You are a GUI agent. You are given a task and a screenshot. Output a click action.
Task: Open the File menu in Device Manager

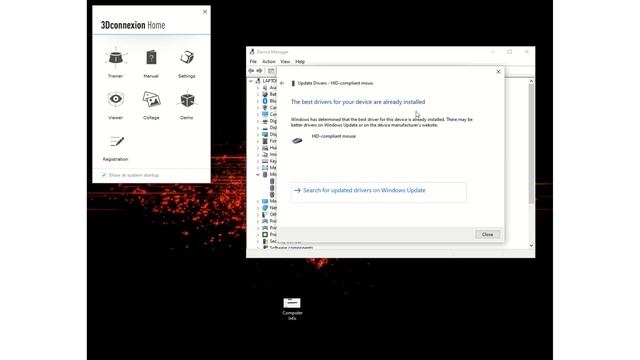253,62
